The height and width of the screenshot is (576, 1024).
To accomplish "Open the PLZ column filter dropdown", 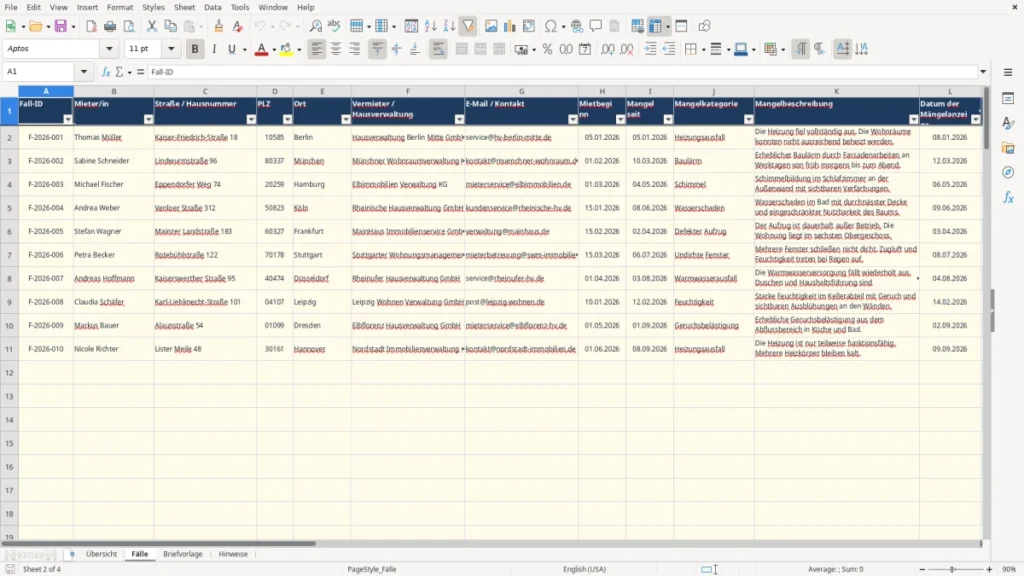I will 287,119.
